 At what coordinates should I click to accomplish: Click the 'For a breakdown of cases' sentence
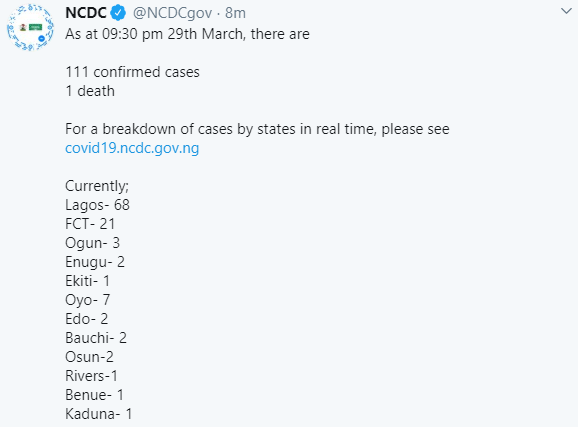257,129
